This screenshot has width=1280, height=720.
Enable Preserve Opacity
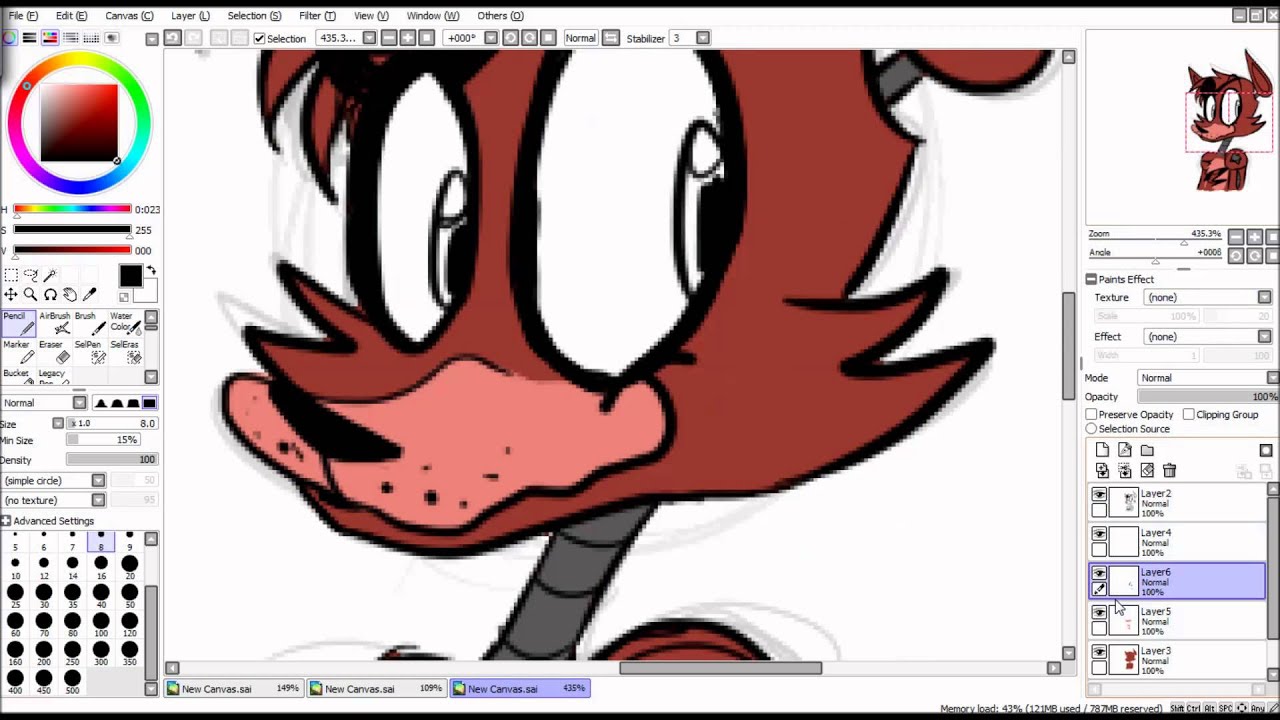click(x=1092, y=414)
